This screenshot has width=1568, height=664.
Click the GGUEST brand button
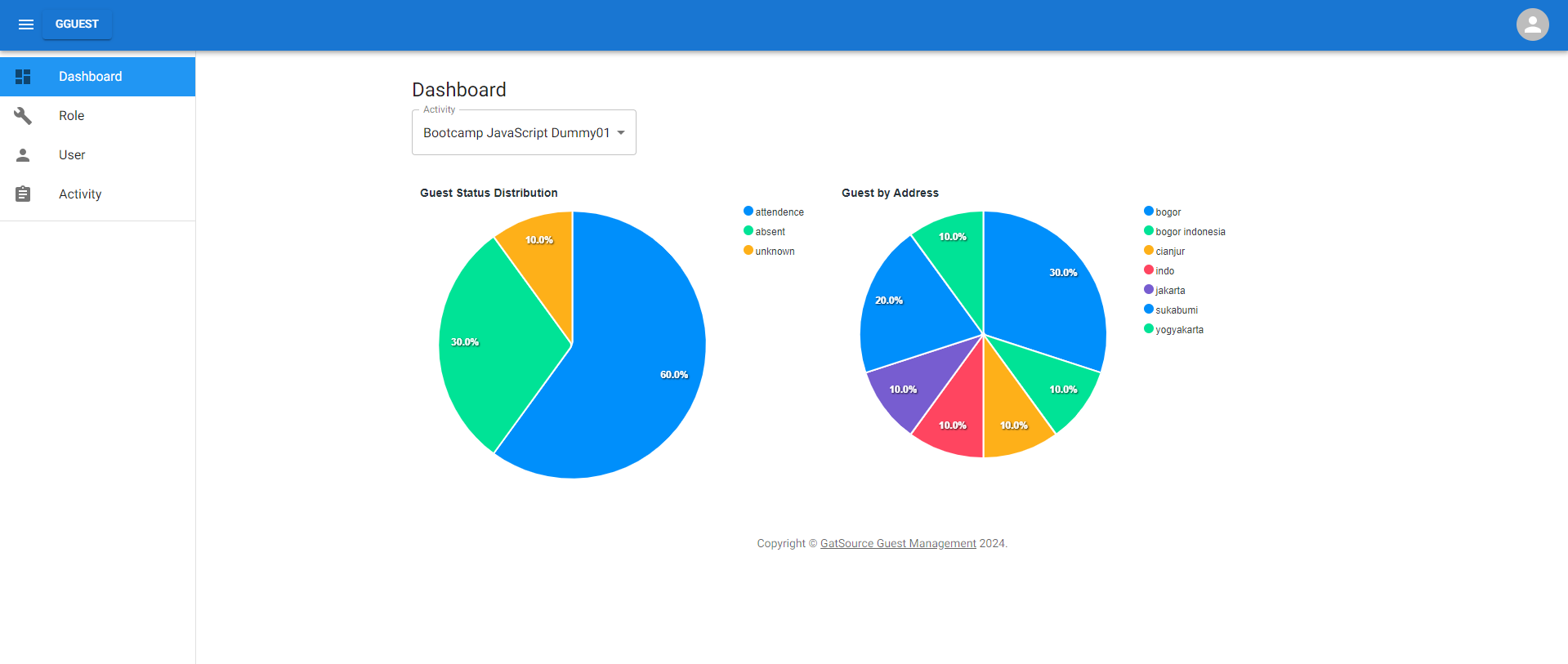(77, 25)
